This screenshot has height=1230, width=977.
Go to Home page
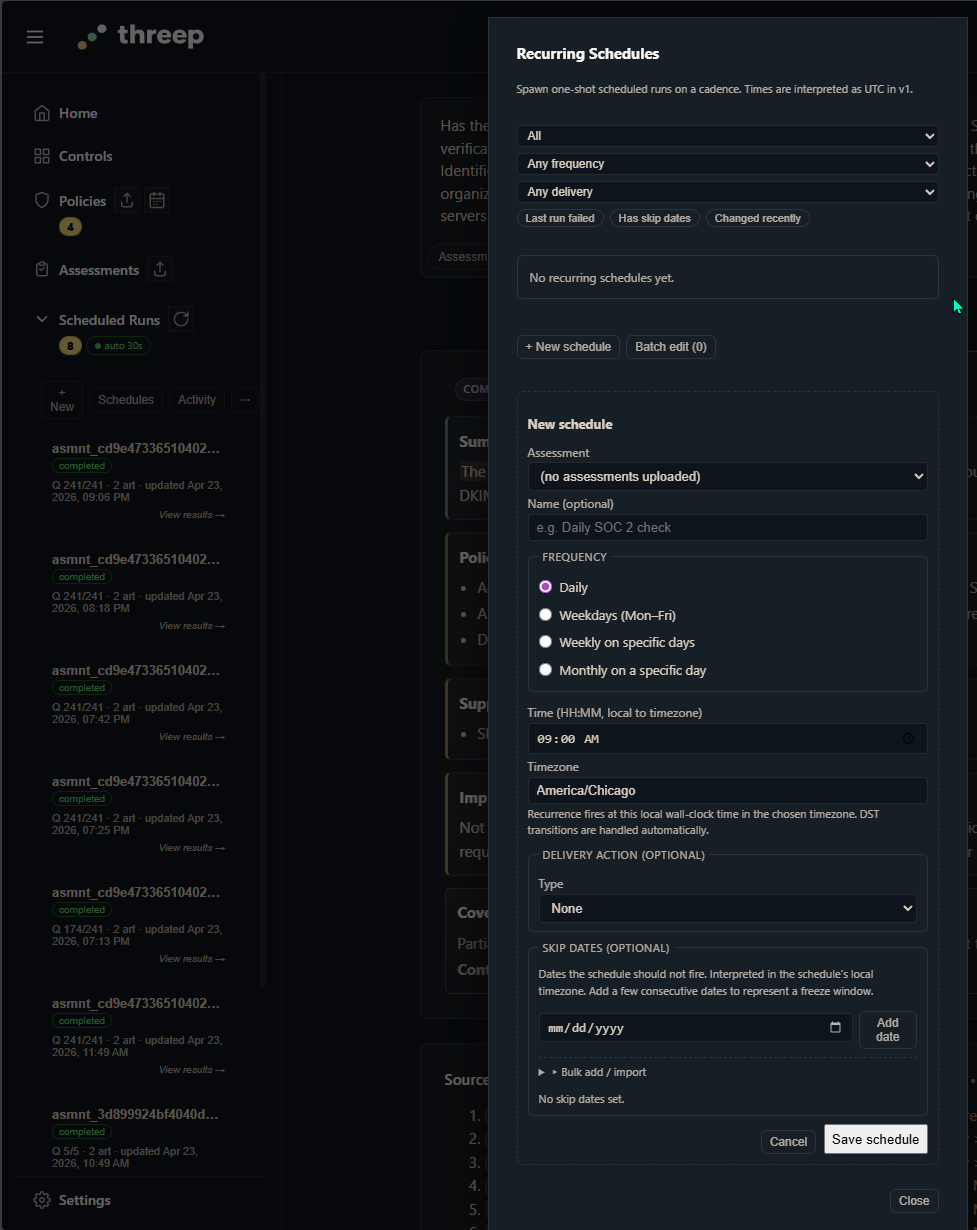pos(78,113)
